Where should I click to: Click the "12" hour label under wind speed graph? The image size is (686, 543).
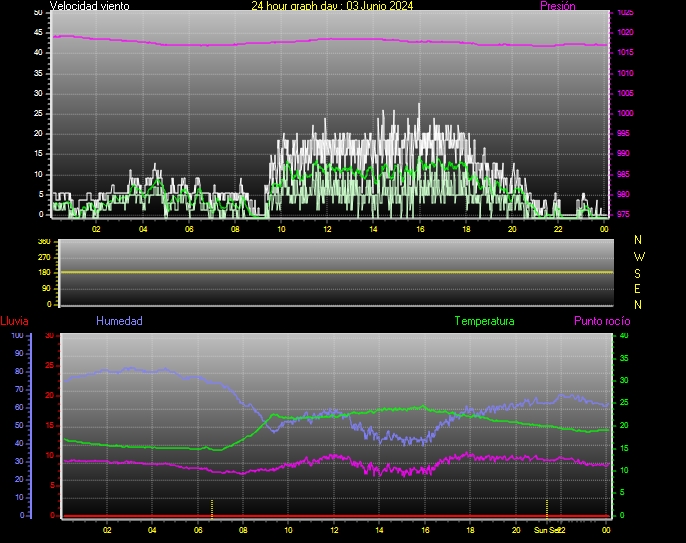(327, 229)
